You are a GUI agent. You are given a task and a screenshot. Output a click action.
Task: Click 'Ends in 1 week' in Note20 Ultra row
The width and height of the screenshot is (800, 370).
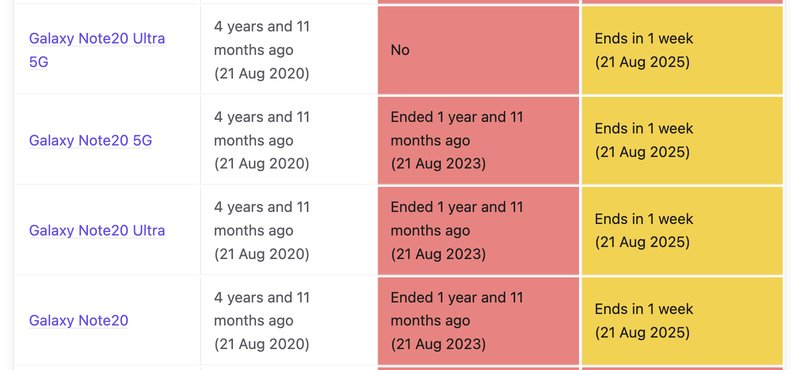point(644,219)
